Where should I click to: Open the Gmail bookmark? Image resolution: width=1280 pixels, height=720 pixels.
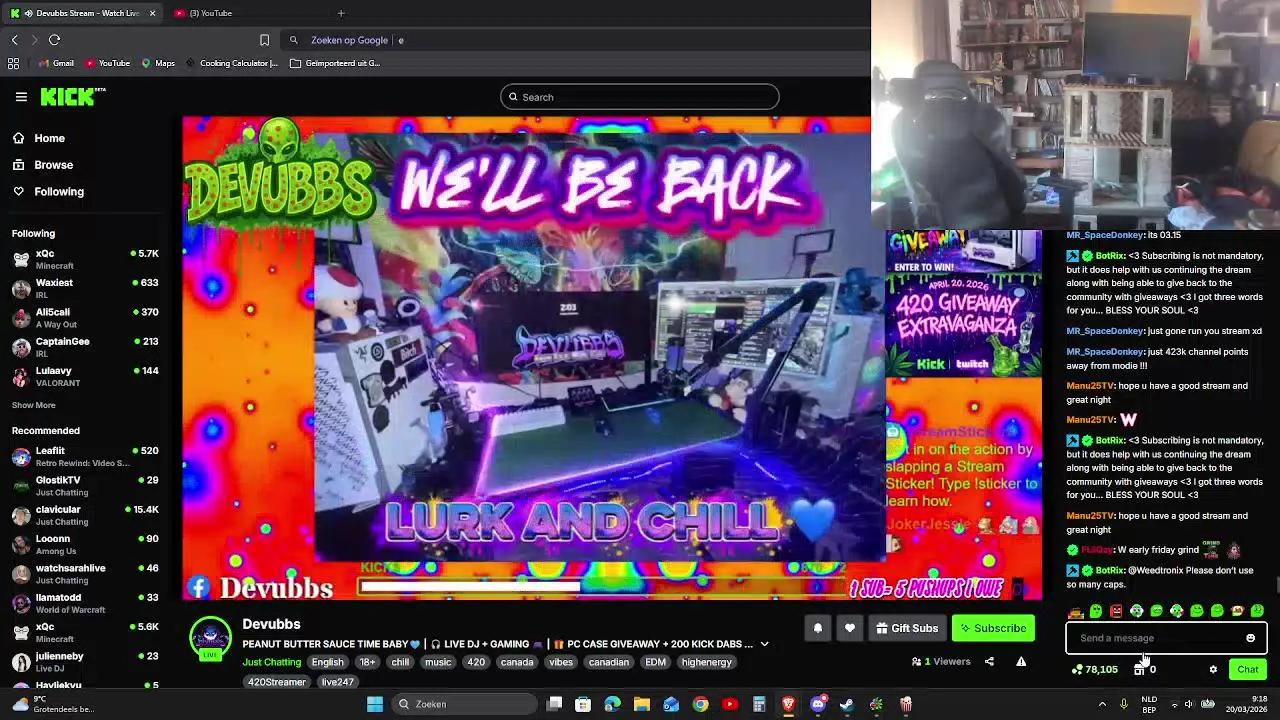[x=56, y=63]
